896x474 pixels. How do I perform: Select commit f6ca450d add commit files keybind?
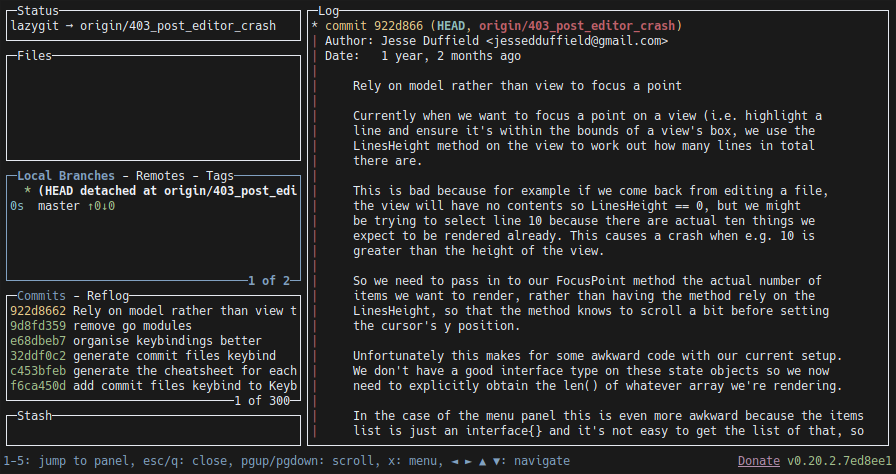click(x=153, y=385)
